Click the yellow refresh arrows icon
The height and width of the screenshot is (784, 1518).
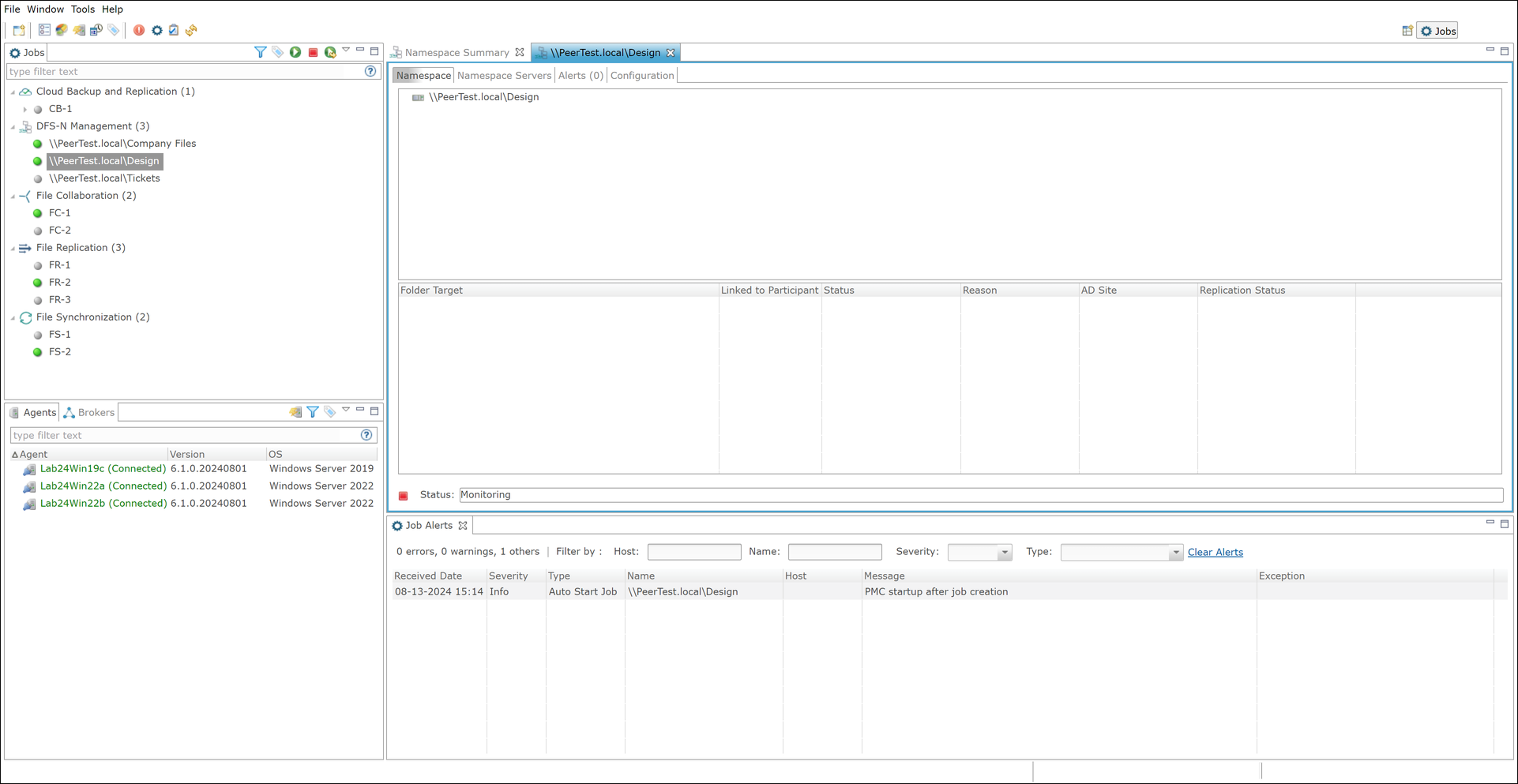tap(191, 30)
